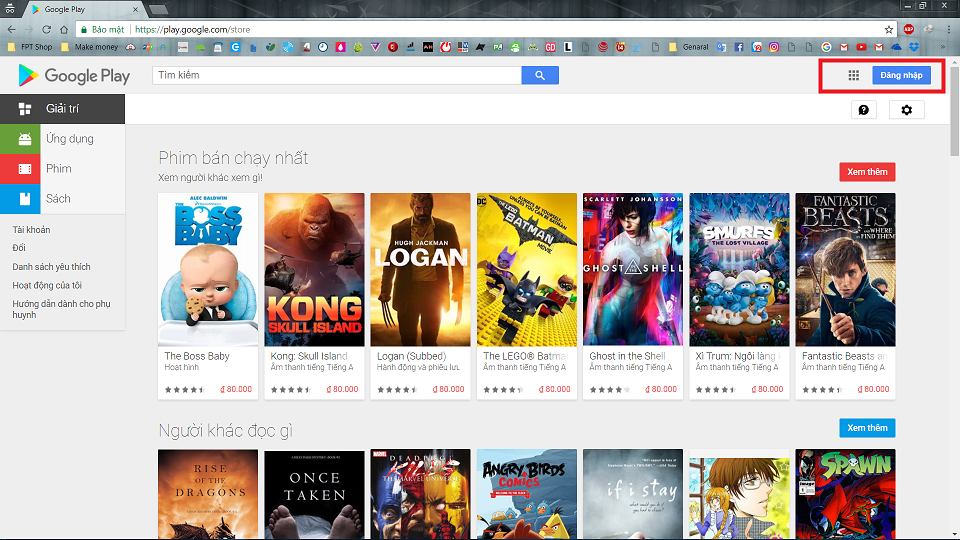The width and height of the screenshot is (960, 540).
Task: Open The Boss Baby poster
Action: [208, 270]
